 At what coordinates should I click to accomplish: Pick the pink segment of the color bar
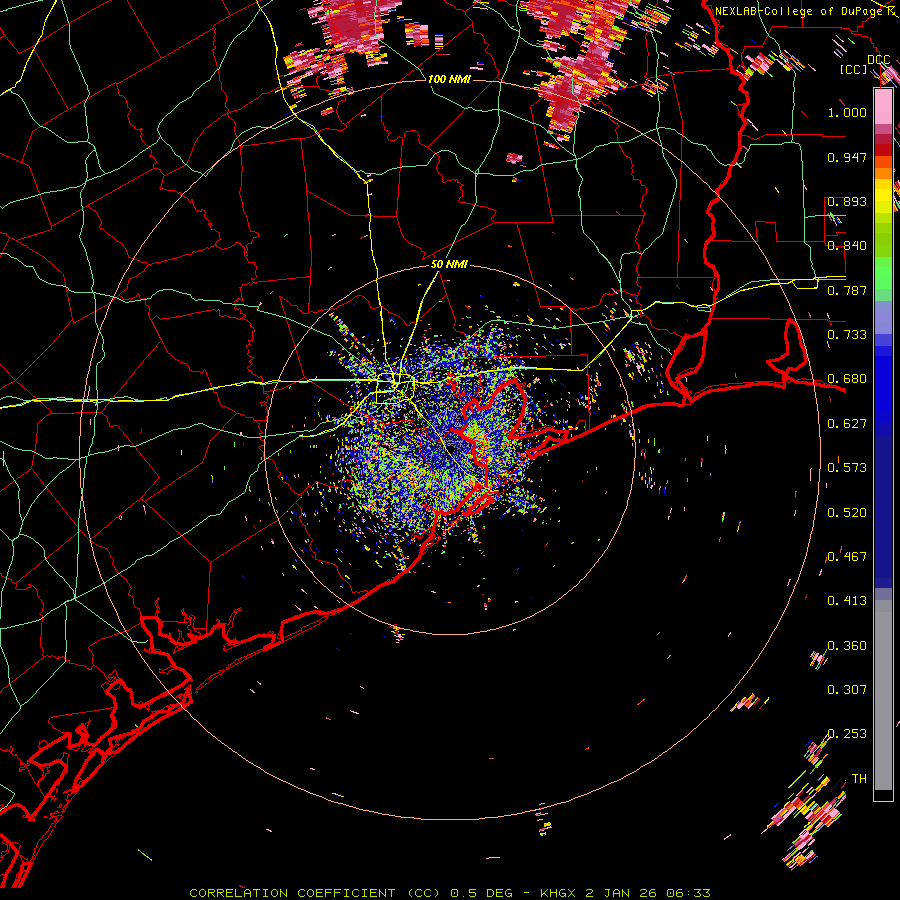(x=883, y=106)
